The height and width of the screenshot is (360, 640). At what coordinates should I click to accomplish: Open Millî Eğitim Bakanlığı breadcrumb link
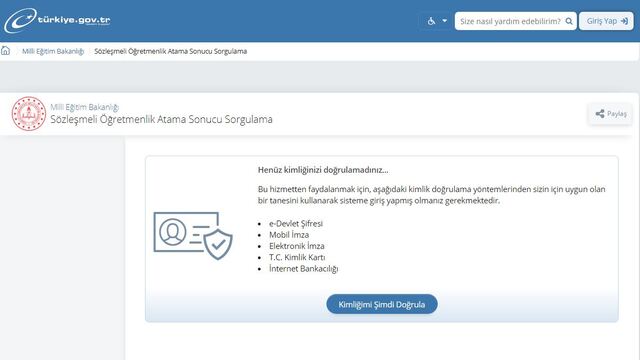pos(53,51)
